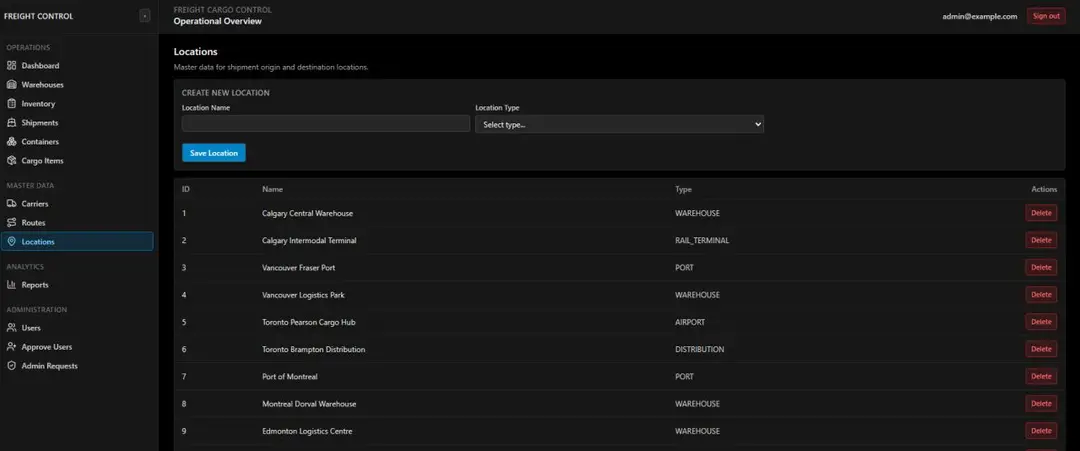
Task: Open the Reports analytics page
Action: 77,285
